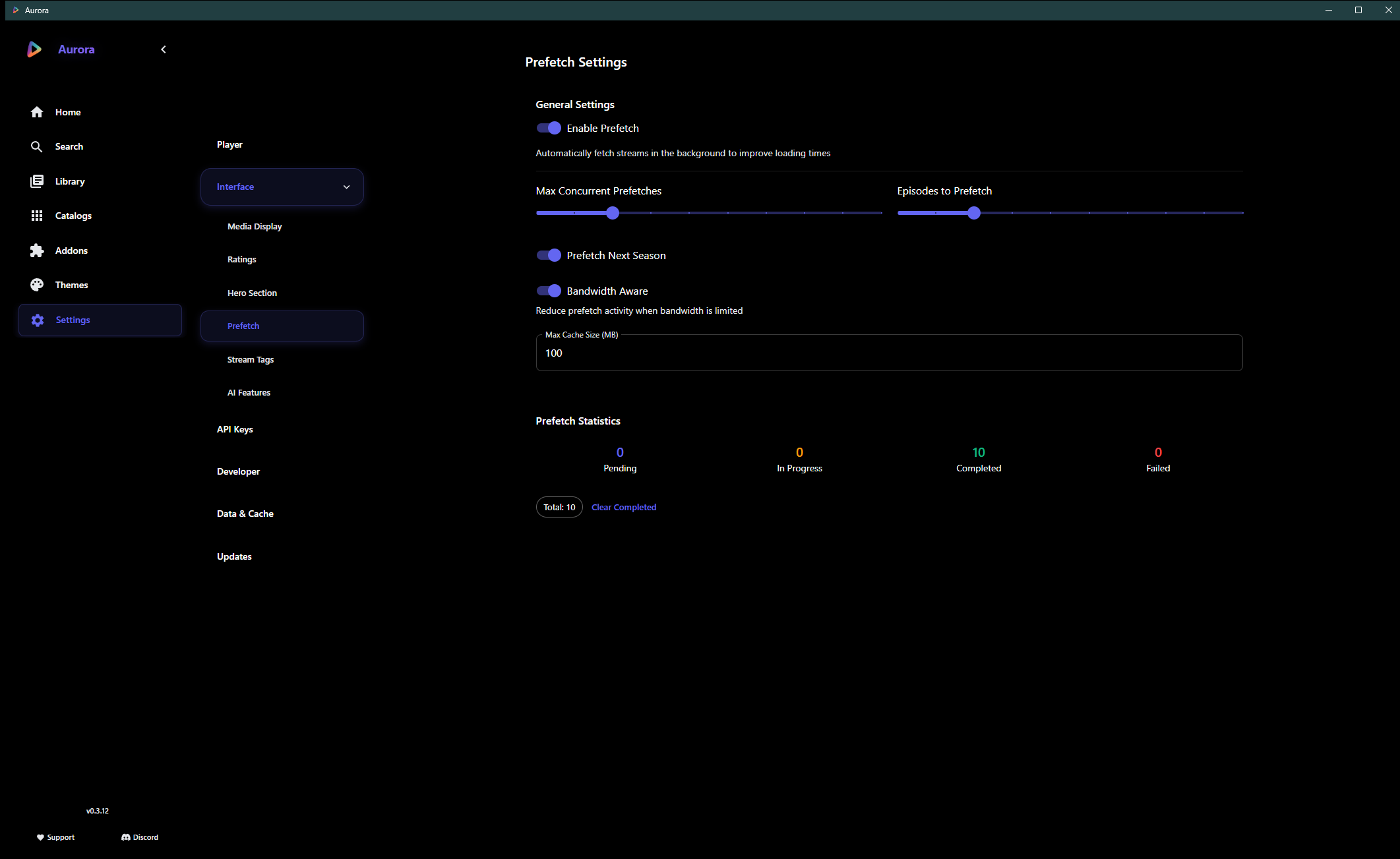
Task: Click the Settings gear icon
Action: pos(38,320)
